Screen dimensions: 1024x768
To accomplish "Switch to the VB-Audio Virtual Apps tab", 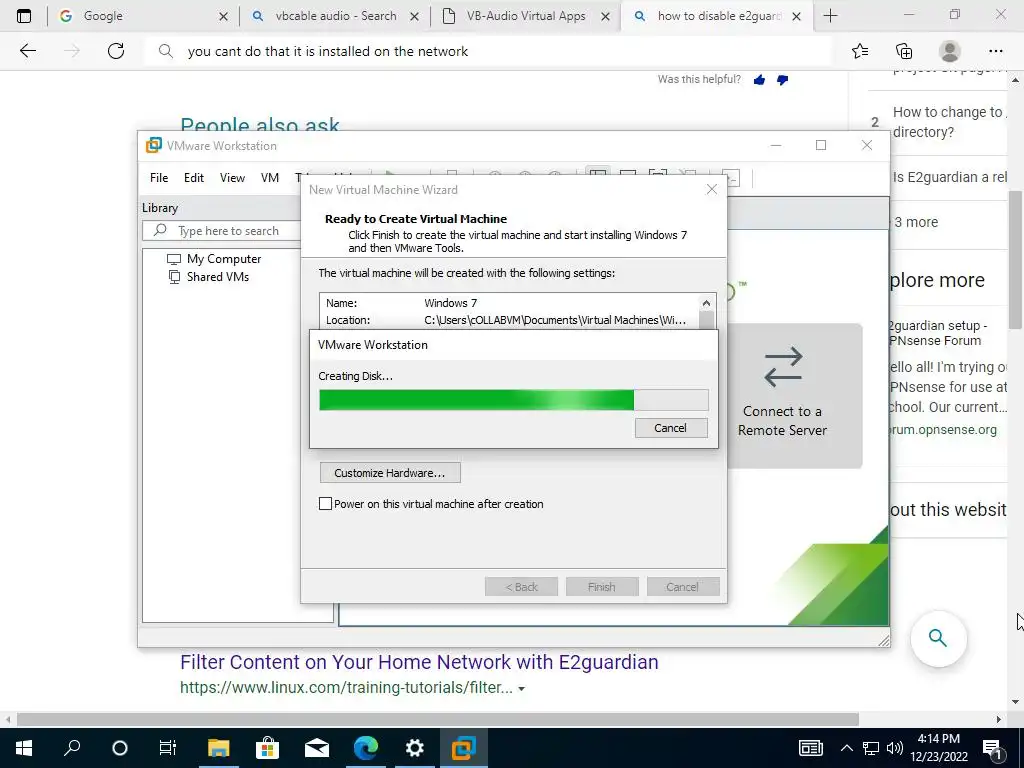I will (x=526, y=16).
